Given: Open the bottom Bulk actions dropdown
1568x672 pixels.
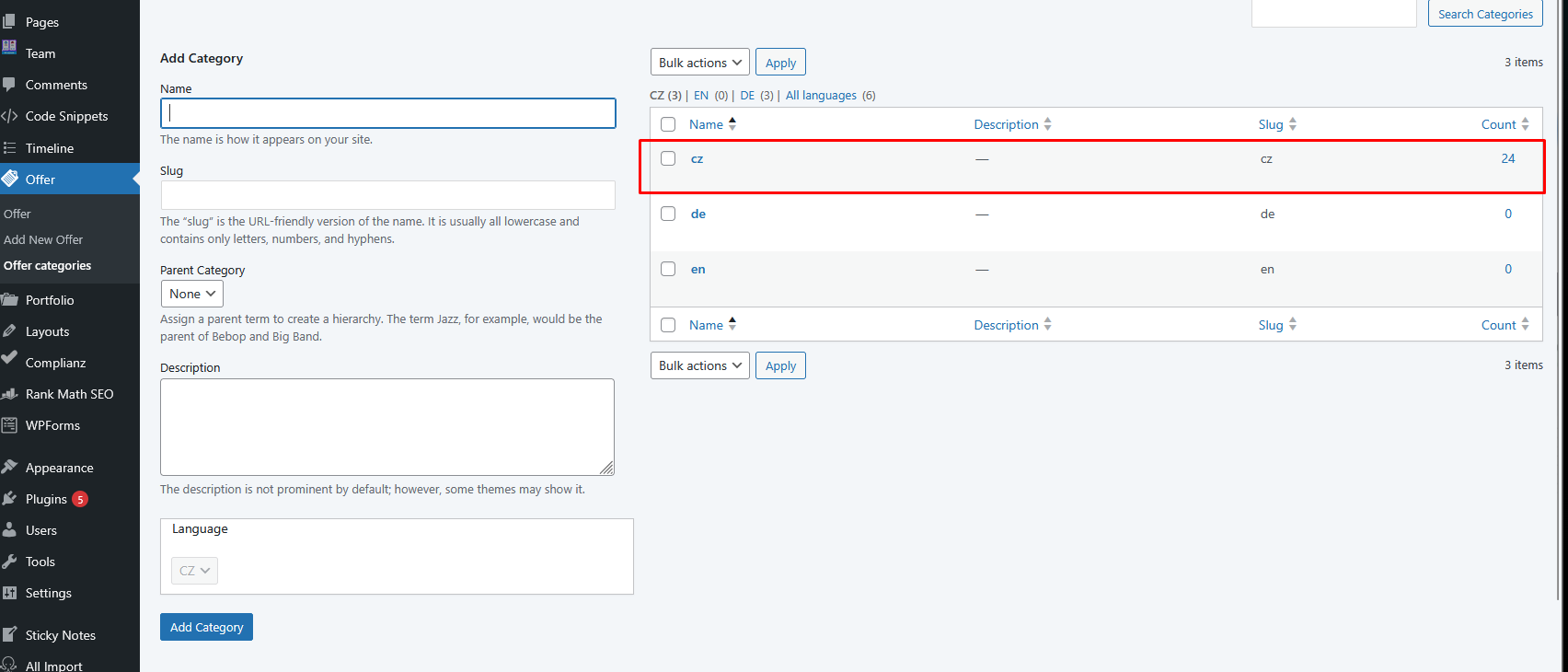Looking at the screenshot, I should pyautogui.click(x=699, y=365).
